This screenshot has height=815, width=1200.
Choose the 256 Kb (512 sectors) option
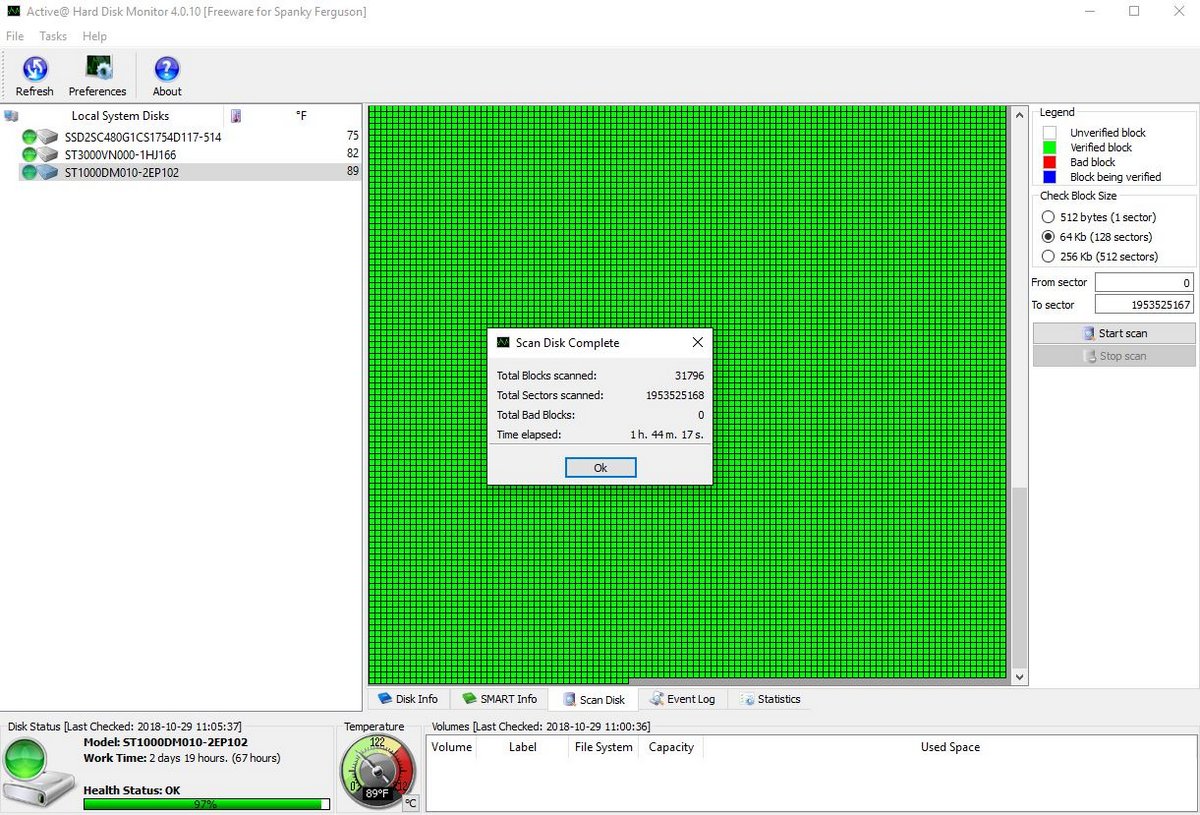tap(1048, 256)
